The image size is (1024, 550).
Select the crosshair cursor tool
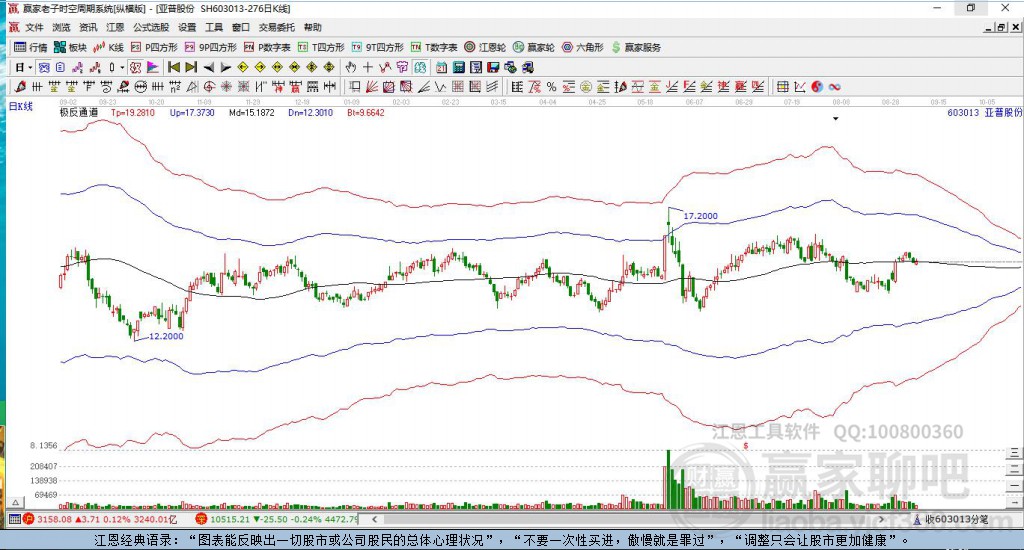click(368, 67)
